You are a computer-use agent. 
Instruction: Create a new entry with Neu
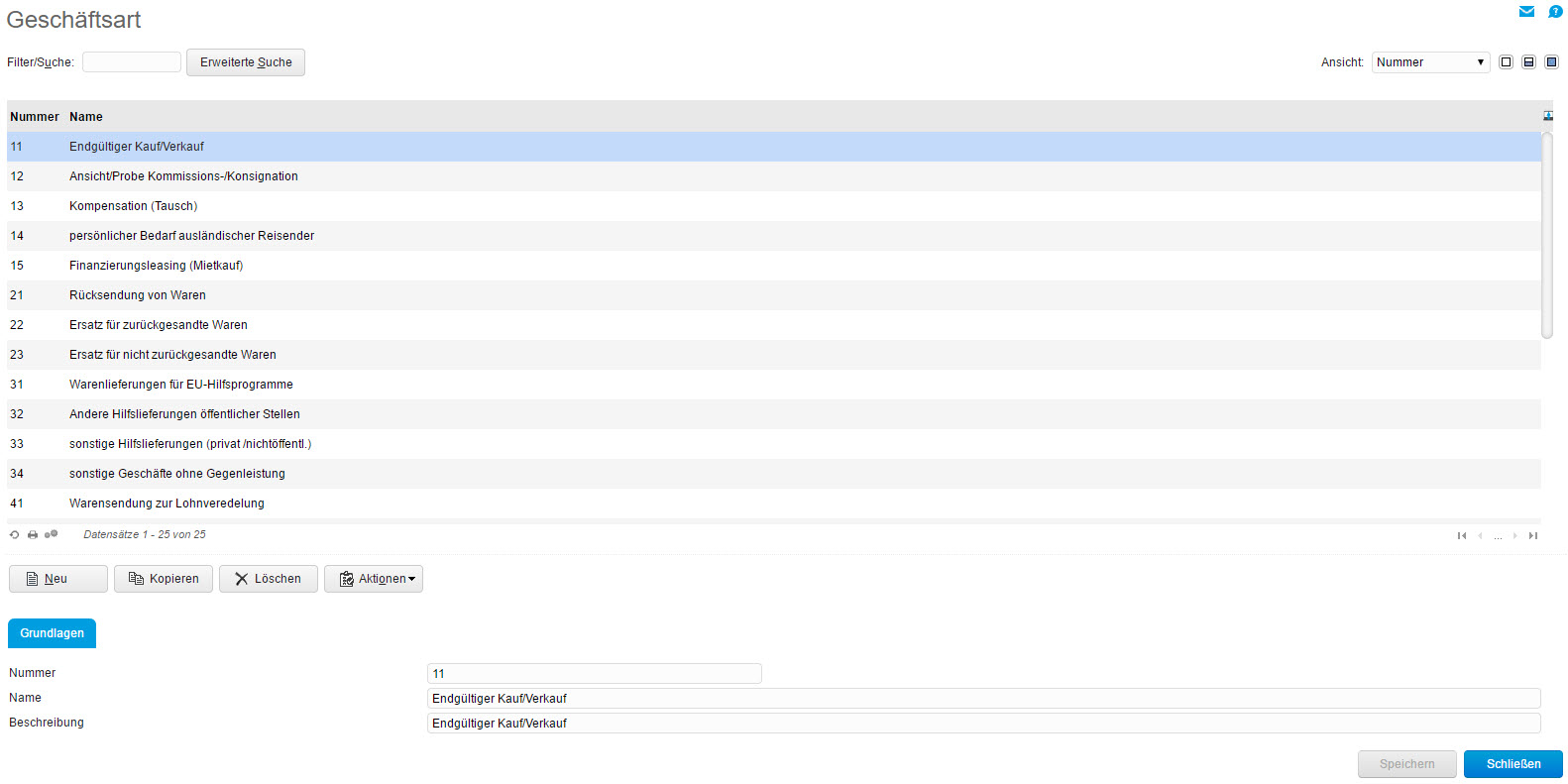(58, 579)
